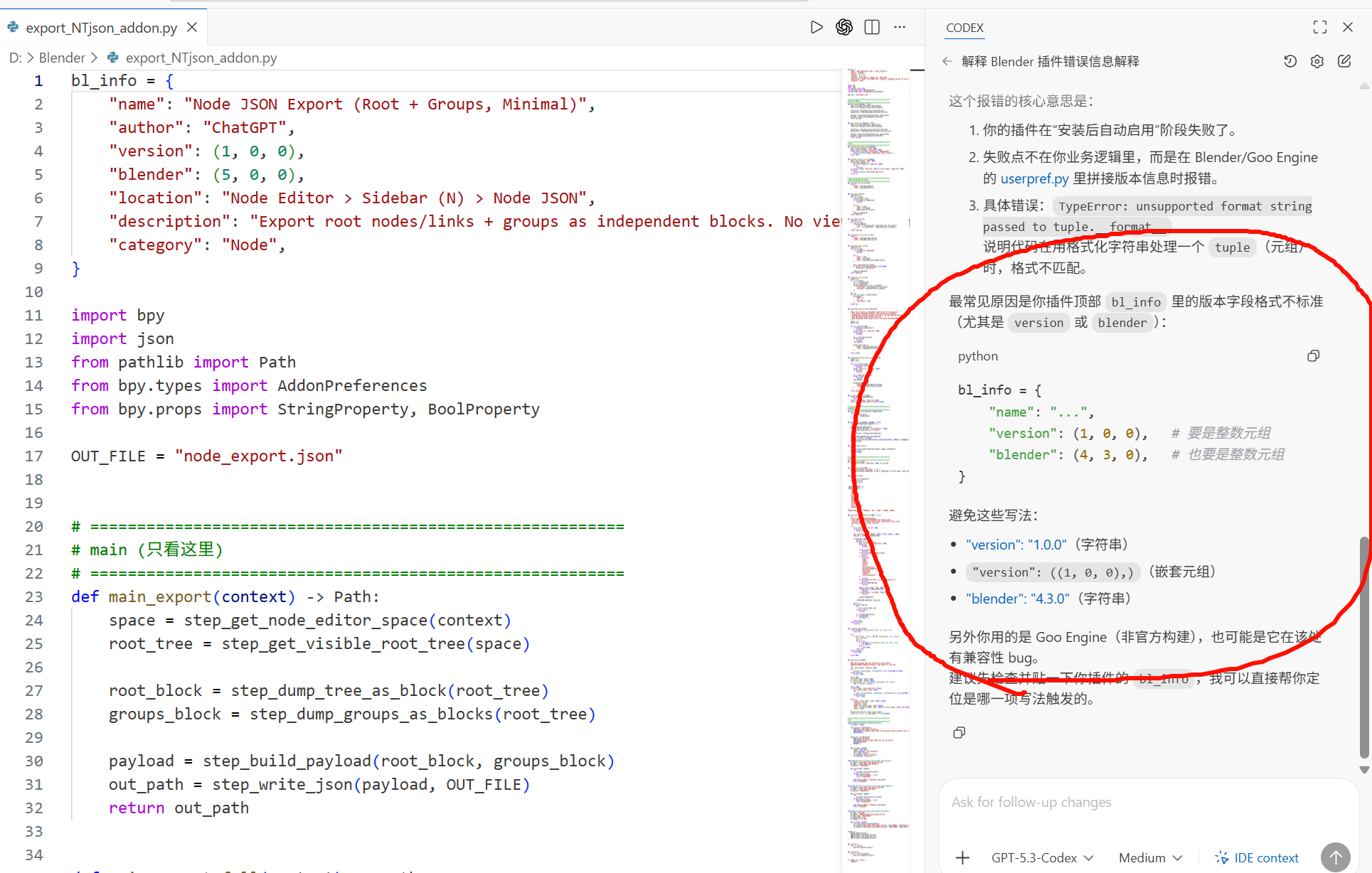Open the GPT-5.3-Codex model dropdown
This screenshot has height=873, width=1372.
pyautogui.click(x=1042, y=857)
